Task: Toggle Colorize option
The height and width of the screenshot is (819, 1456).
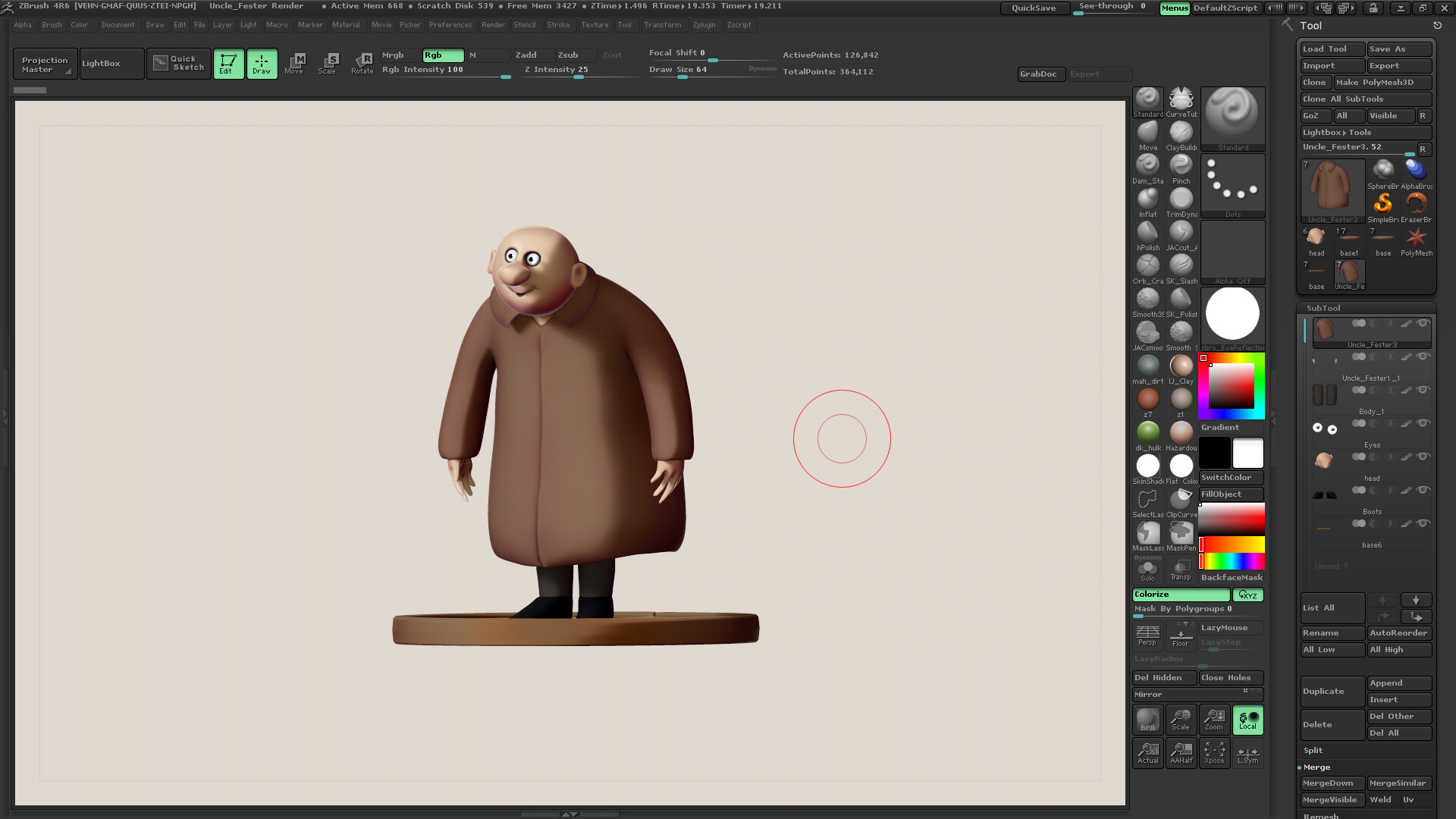Action: [x=1181, y=595]
